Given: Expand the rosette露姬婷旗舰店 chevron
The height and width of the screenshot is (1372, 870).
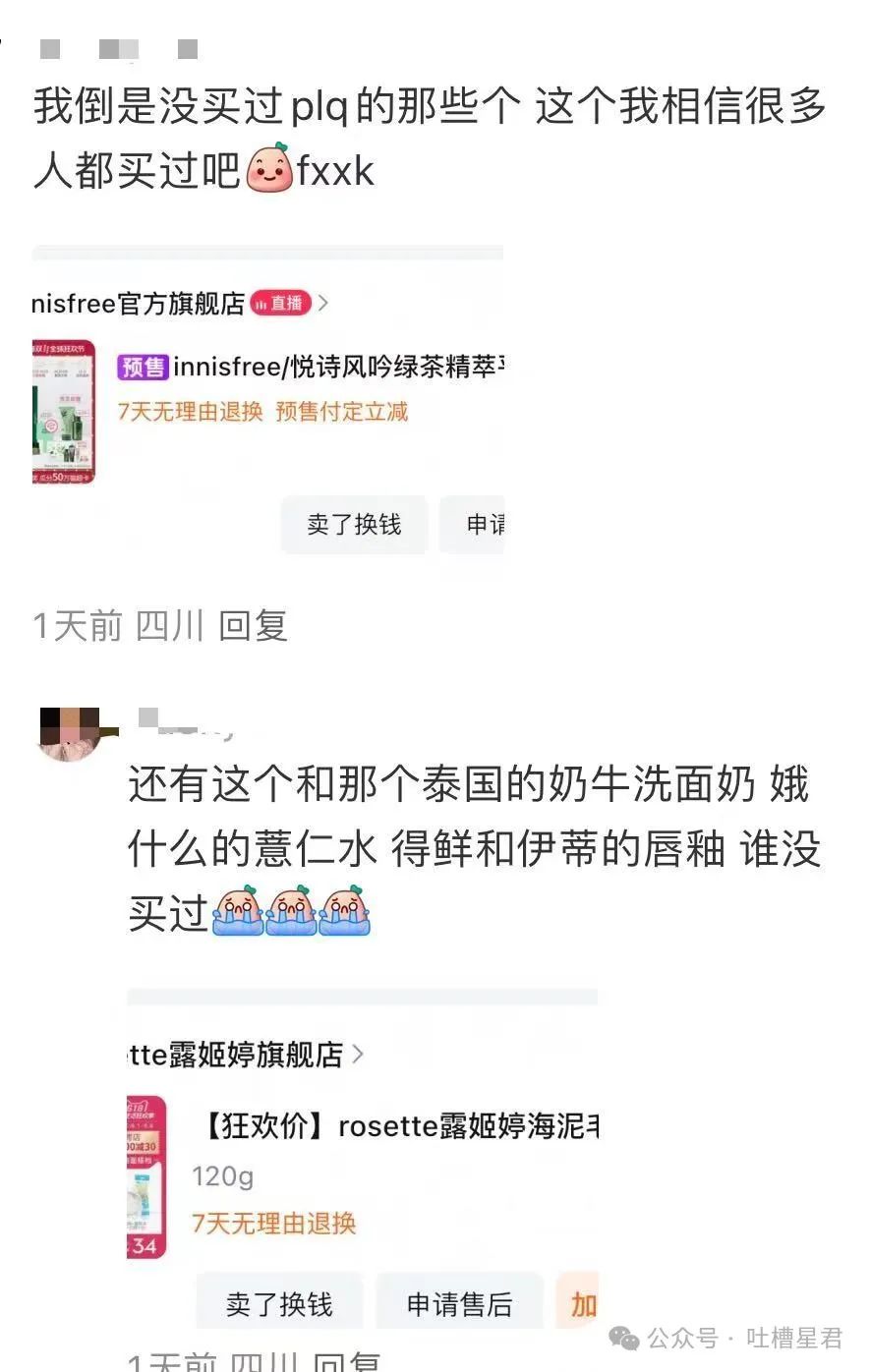Looking at the screenshot, I should 357,1055.
